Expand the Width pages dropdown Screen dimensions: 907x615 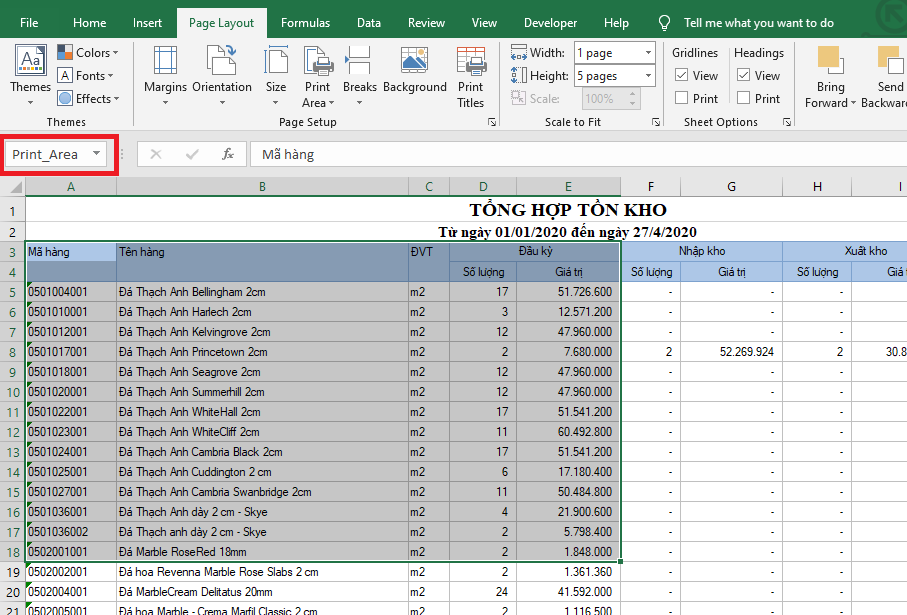[x=648, y=53]
